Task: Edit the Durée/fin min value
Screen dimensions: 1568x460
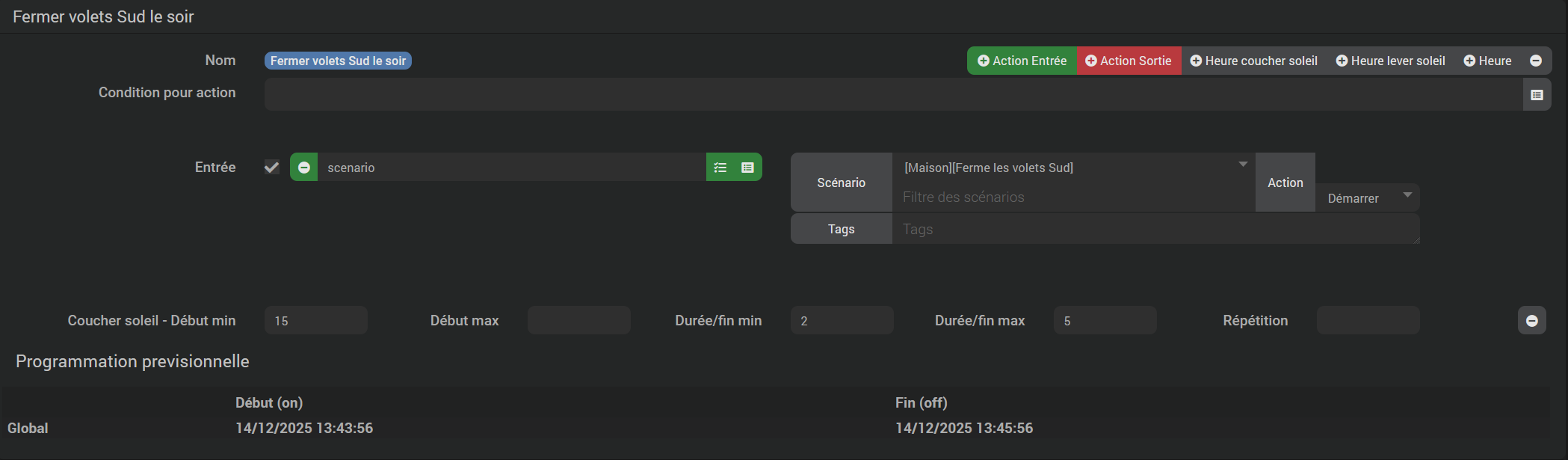Action: (842, 320)
